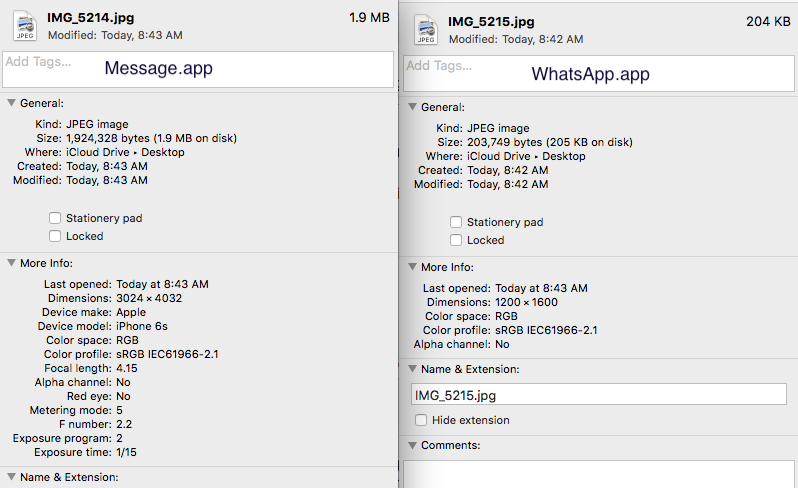Image resolution: width=798 pixels, height=488 pixels.
Task: Select IMG_5214 Where path iCloud Drive Desktop
Action: [x=125, y=152]
